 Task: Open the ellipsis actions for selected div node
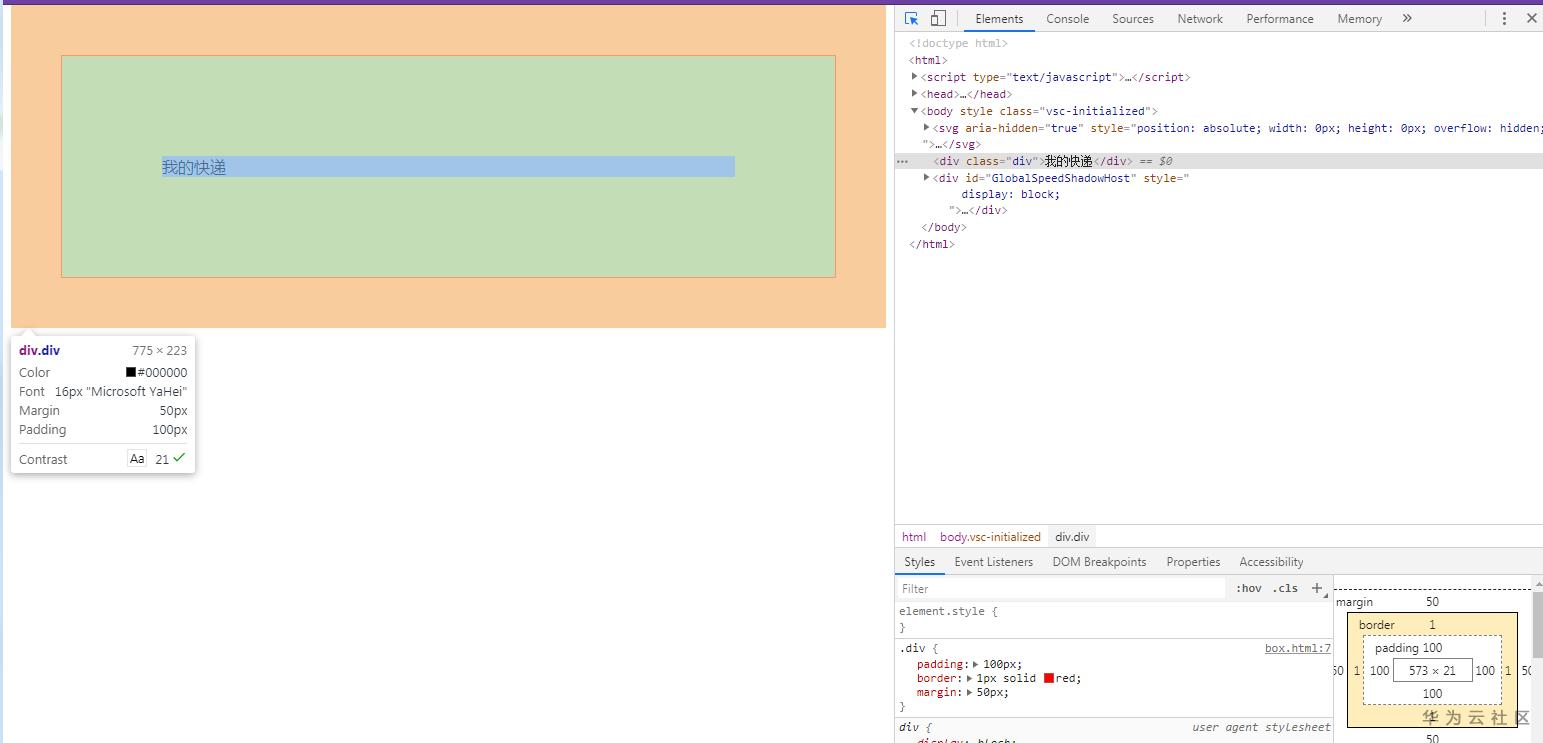coord(902,161)
